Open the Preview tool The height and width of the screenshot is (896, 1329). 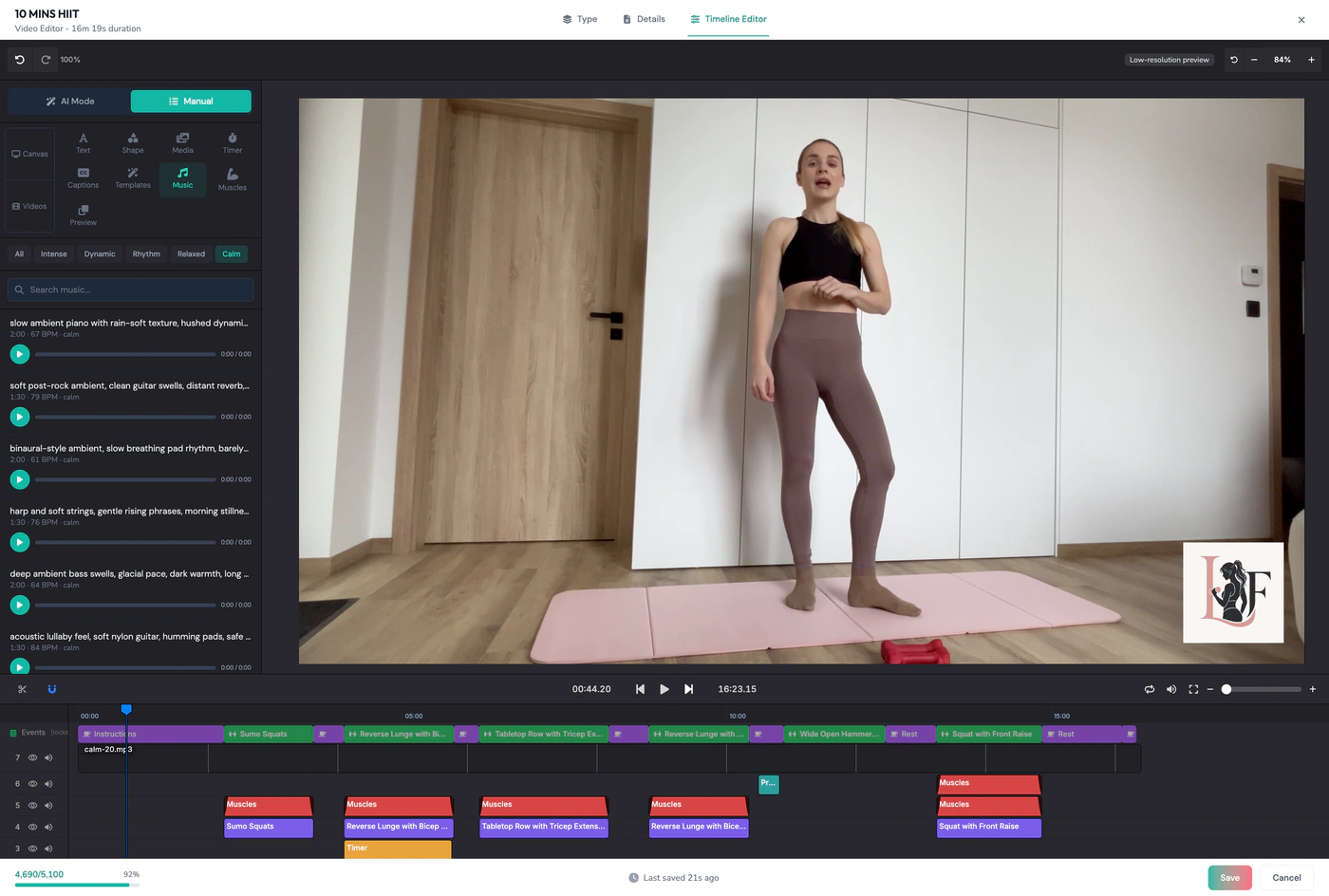coord(84,215)
